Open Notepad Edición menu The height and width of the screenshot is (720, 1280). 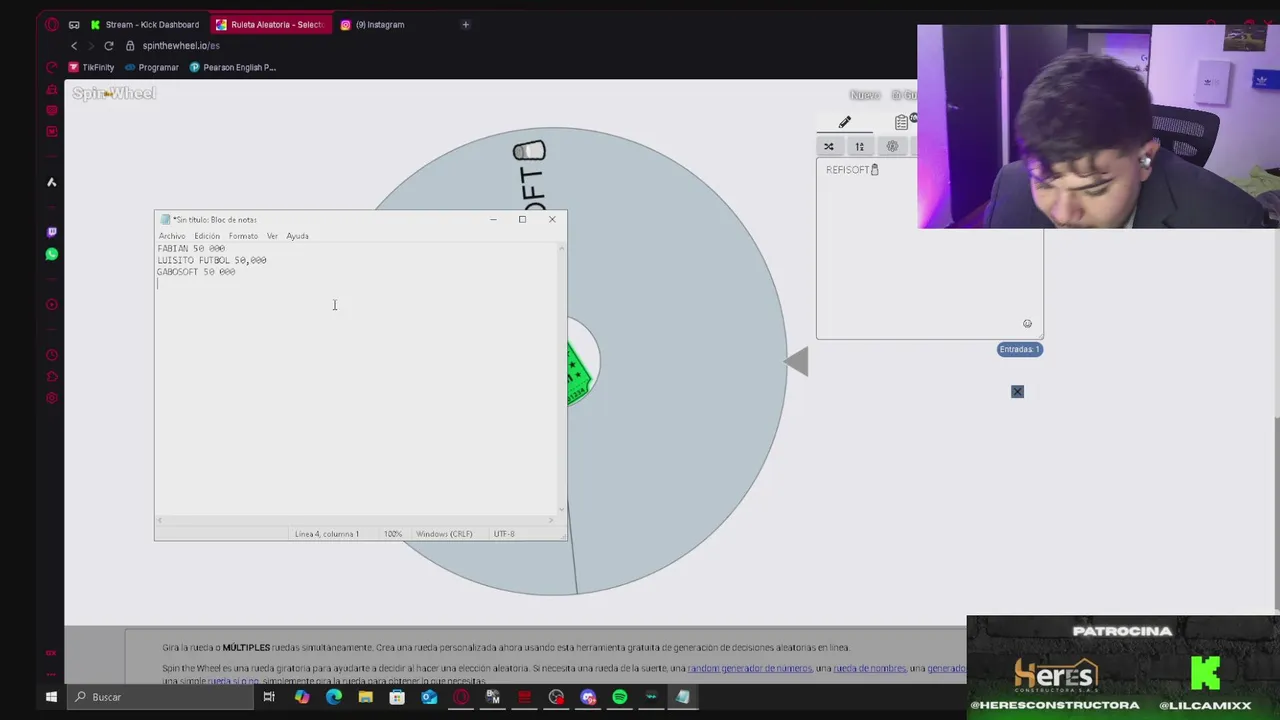point(207,236)
